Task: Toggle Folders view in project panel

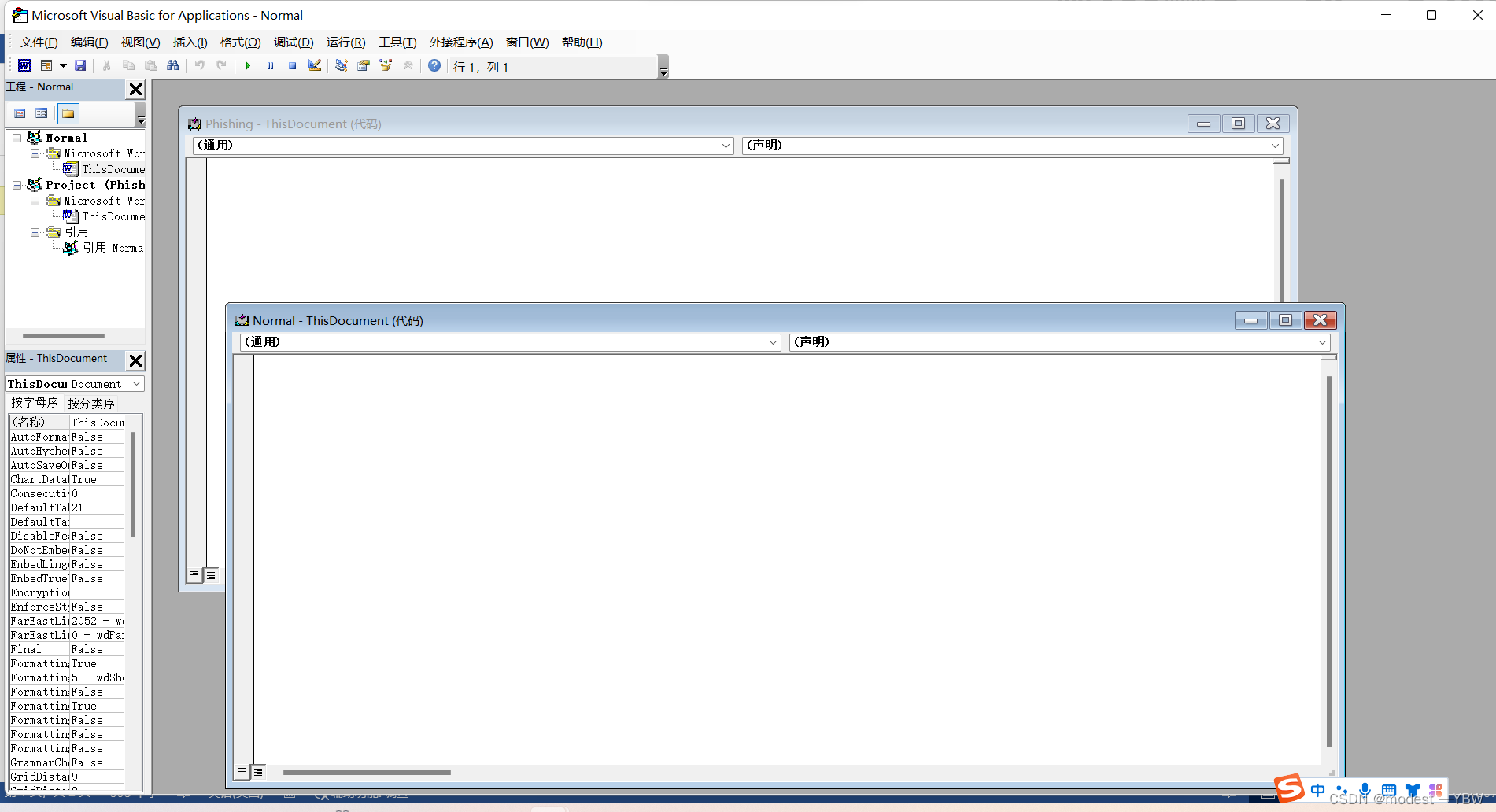Action: click(68, 113)
